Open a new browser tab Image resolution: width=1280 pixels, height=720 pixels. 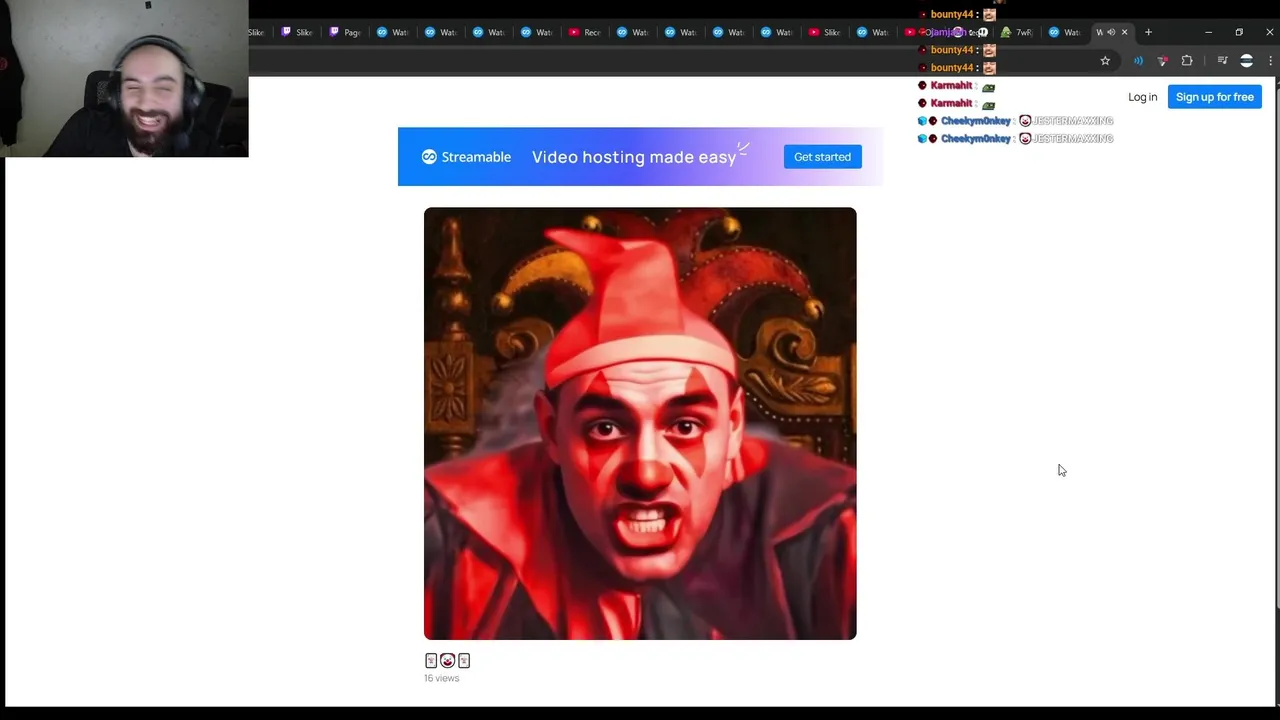tap(1148, 32)
